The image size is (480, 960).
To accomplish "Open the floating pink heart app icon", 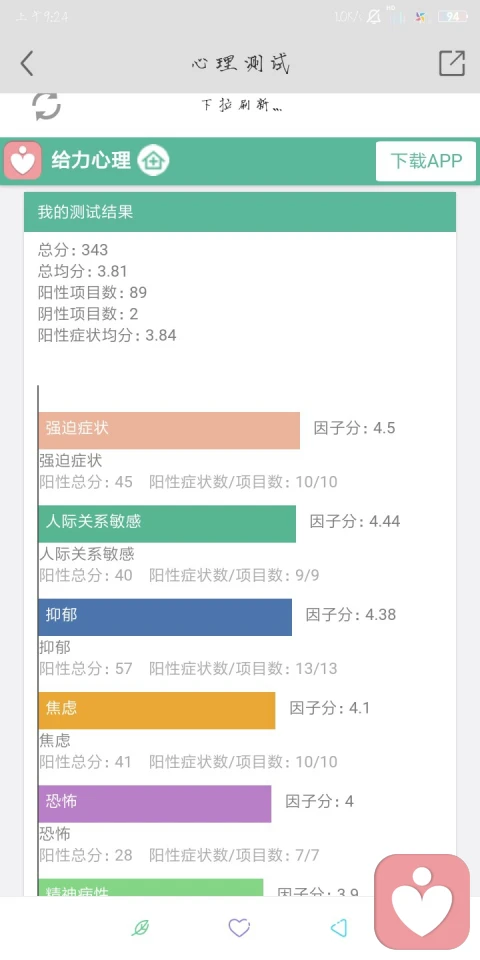I will click(x=422, y=901).
